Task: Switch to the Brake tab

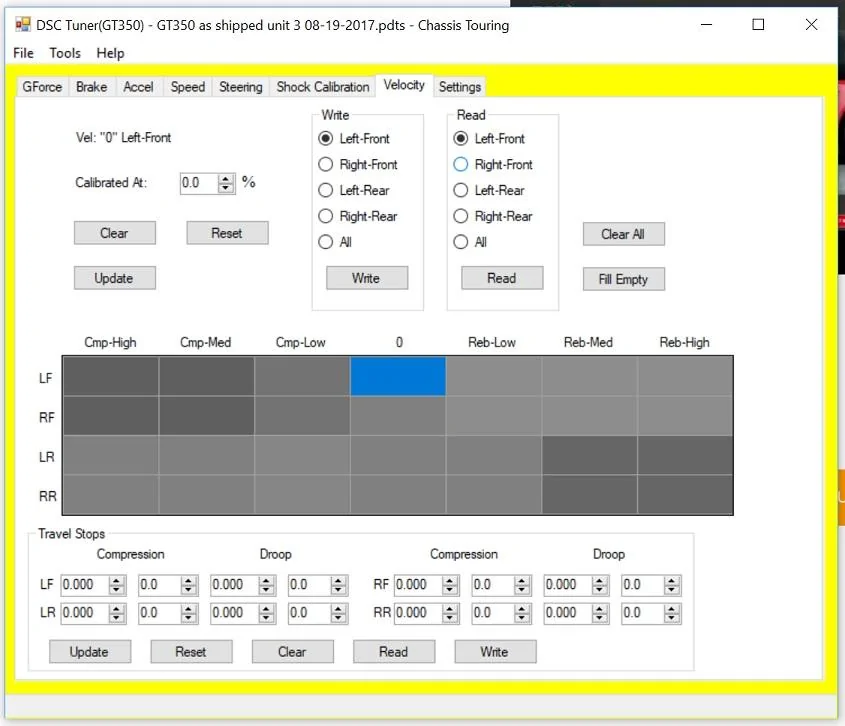Action: click(92, 87)
